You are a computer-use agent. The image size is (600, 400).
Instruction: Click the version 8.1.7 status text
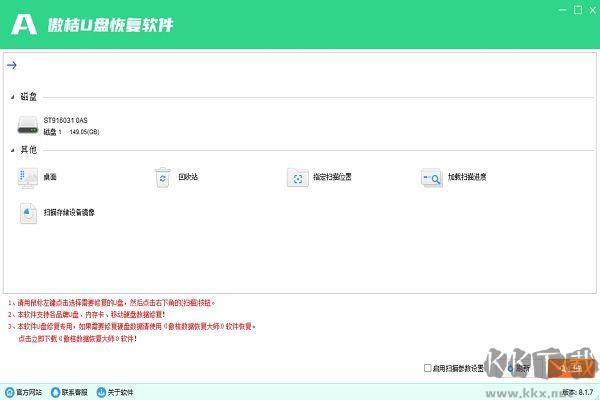[578, 392]
